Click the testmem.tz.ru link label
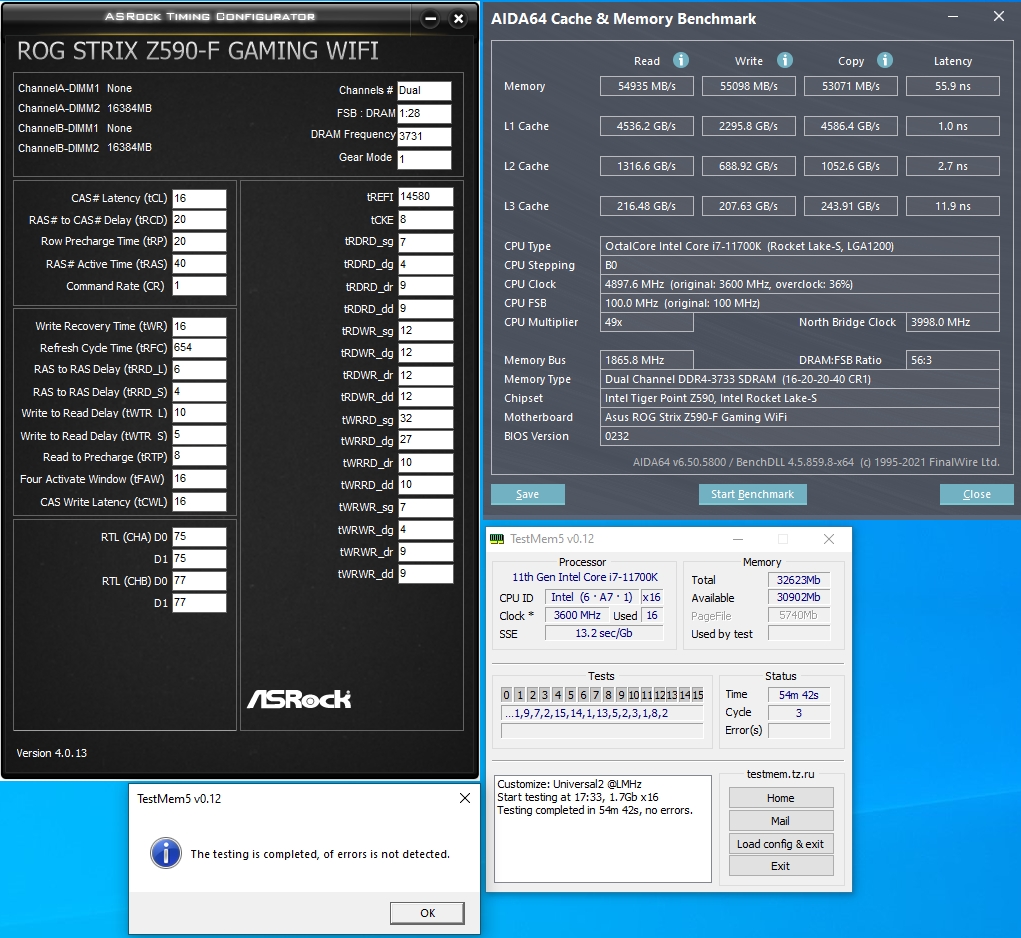The height and width of the screenshot is (938, 1021). tap(780, 774)
